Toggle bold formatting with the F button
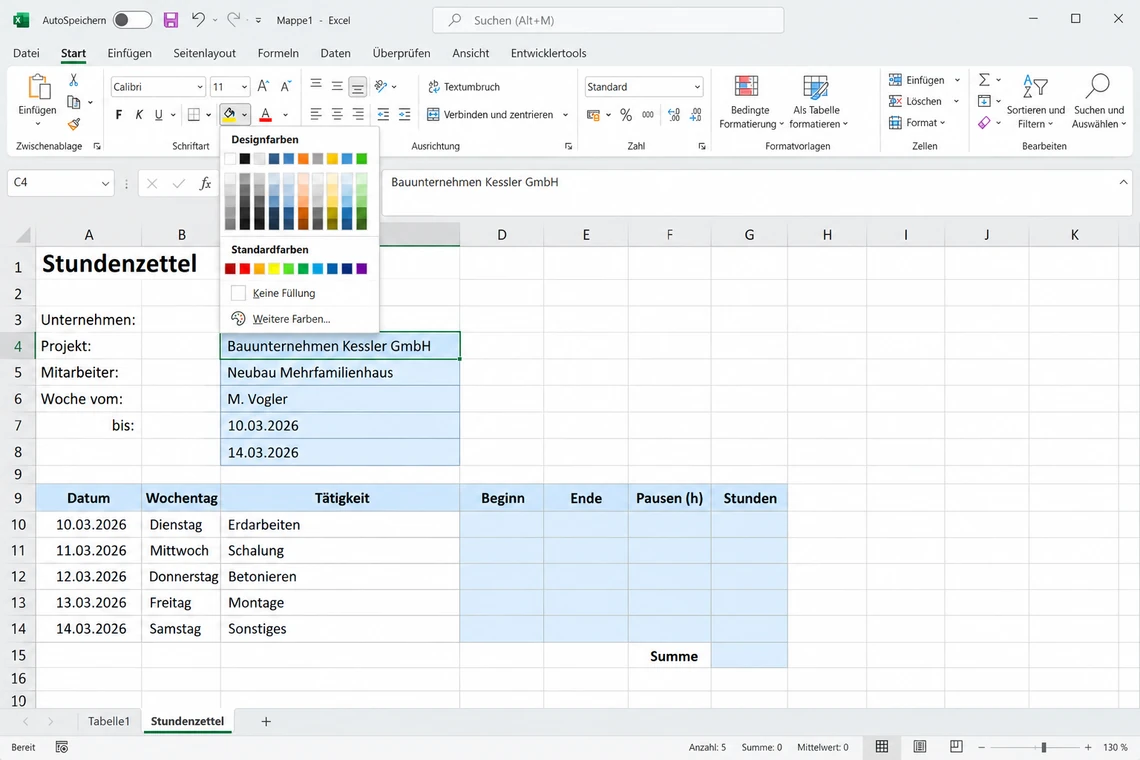The width and height of the screenshot is (1140, 760). [119, 114]
